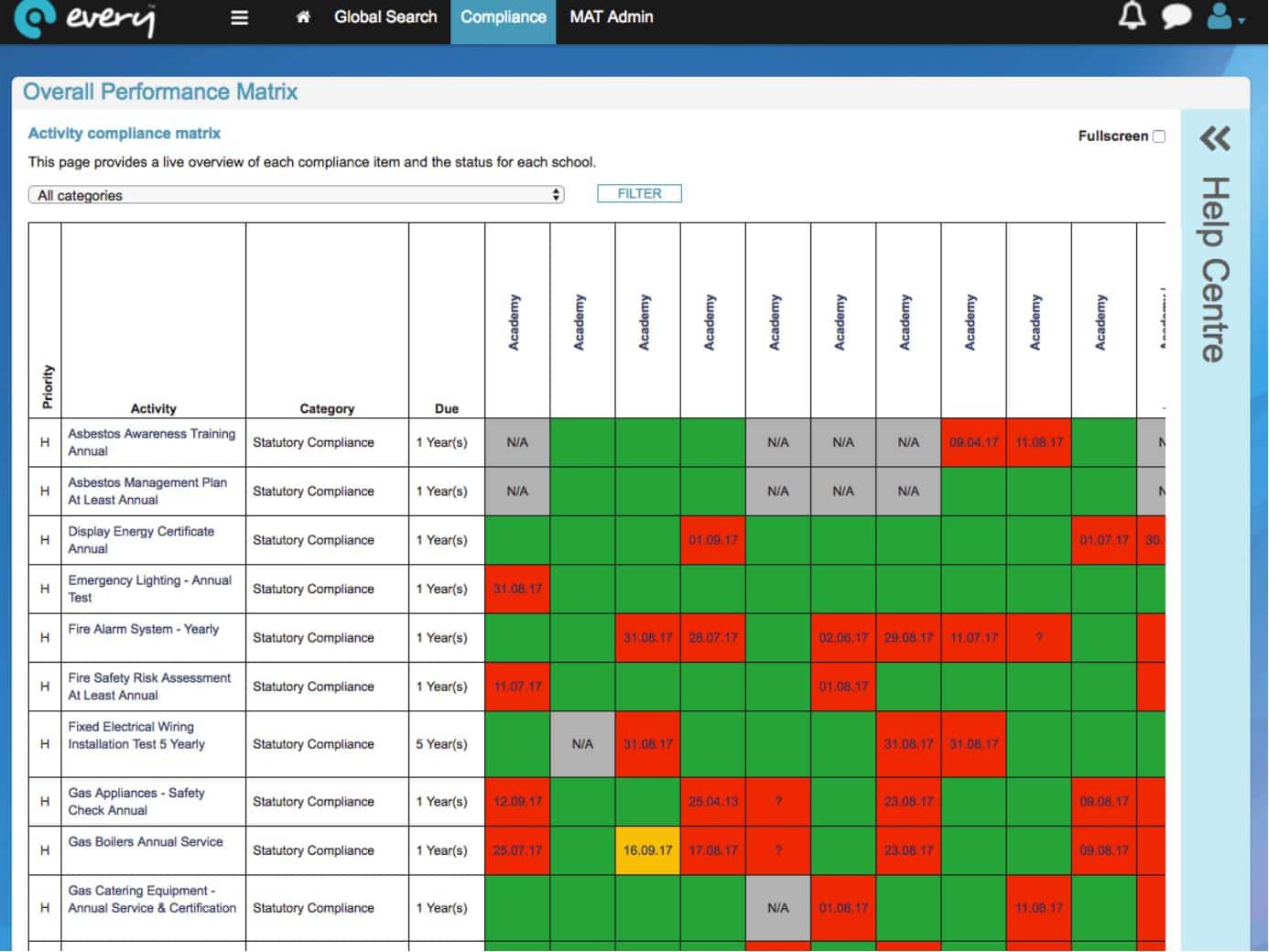Screen dimensions: 1269x952
Task: Click red 28.07.17 cell in Fire Alarm row
Action: click(x=712, y=638)
